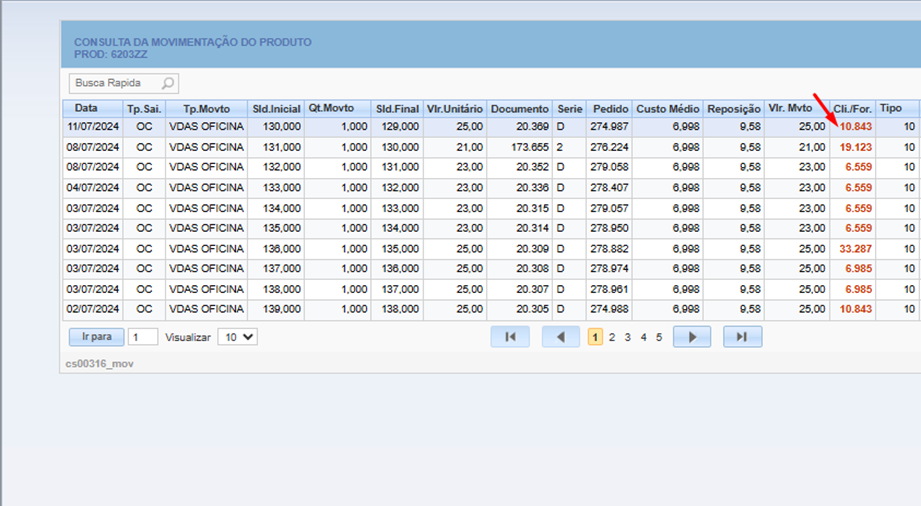Click pedido value 278.974

click(609, 269)
